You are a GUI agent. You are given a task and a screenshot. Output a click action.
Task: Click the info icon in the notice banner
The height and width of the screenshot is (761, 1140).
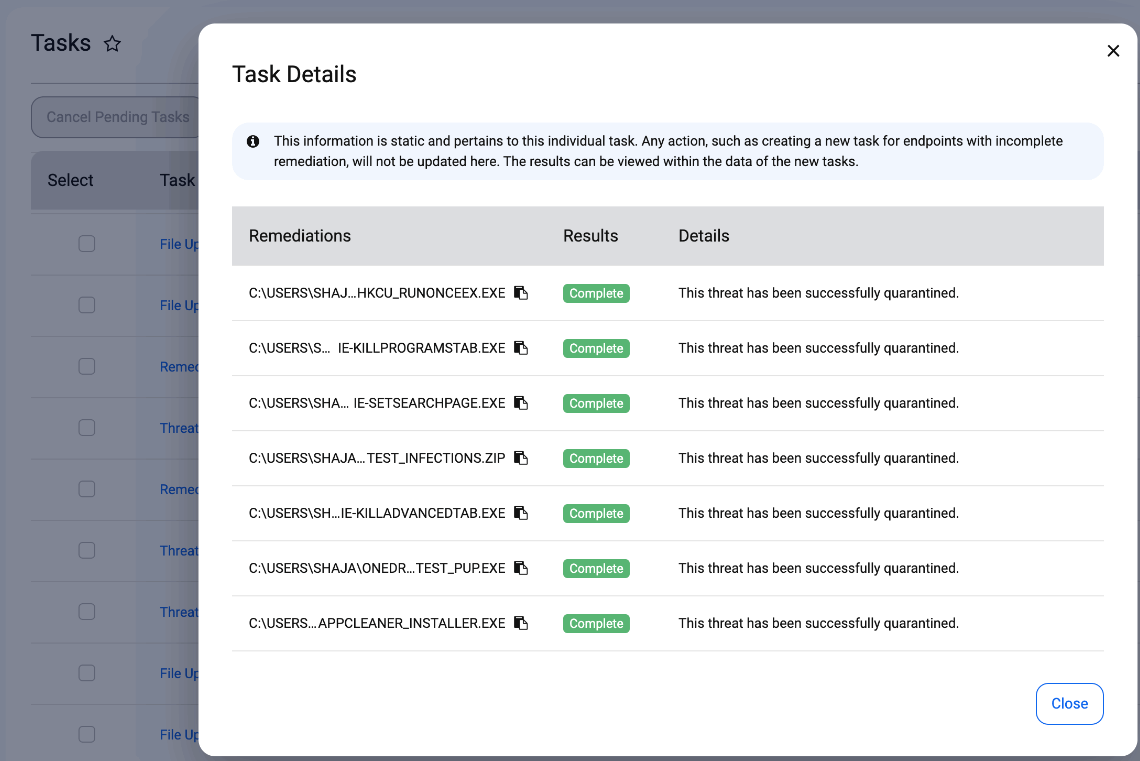tap(253, 141)
